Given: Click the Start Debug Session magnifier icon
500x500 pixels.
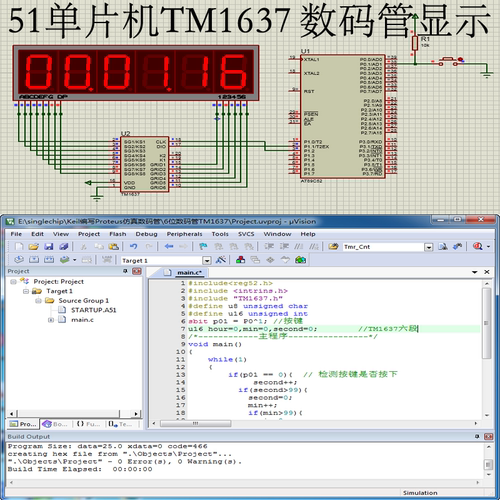Looking at the screenshot, I should pos(478,246).
